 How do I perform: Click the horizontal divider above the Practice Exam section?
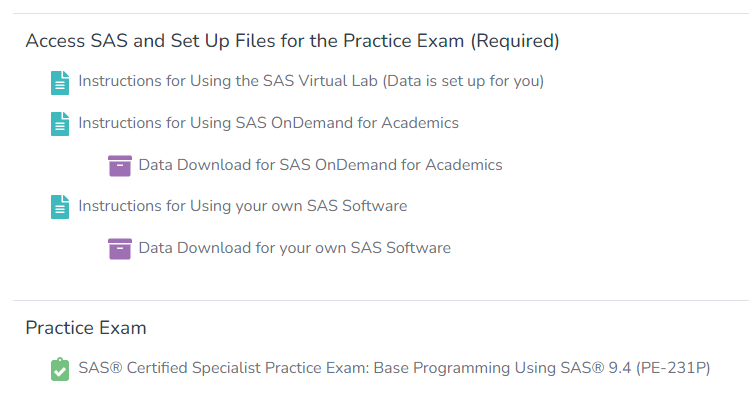click(x=380, y=300)
